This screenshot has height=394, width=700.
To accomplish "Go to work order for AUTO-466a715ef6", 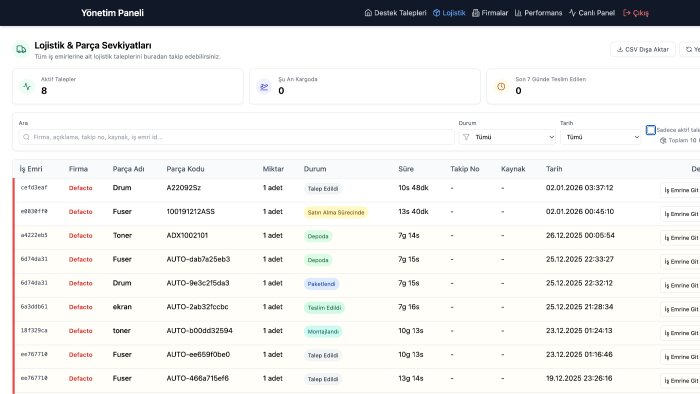I will [681, 381].
